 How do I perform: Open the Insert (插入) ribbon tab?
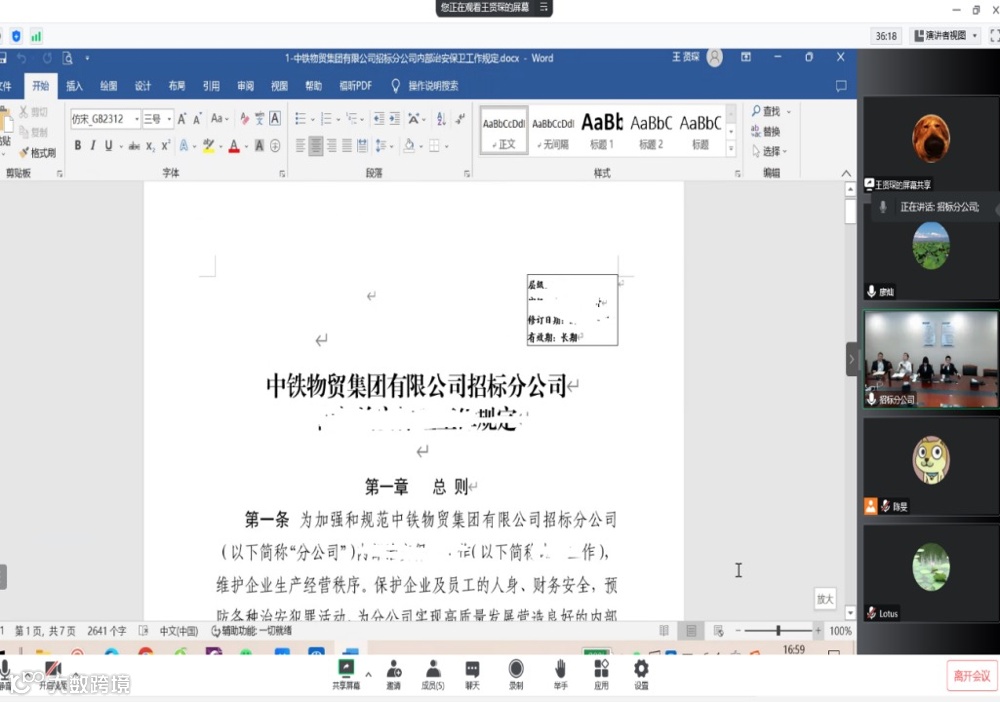tap(75, 86)
